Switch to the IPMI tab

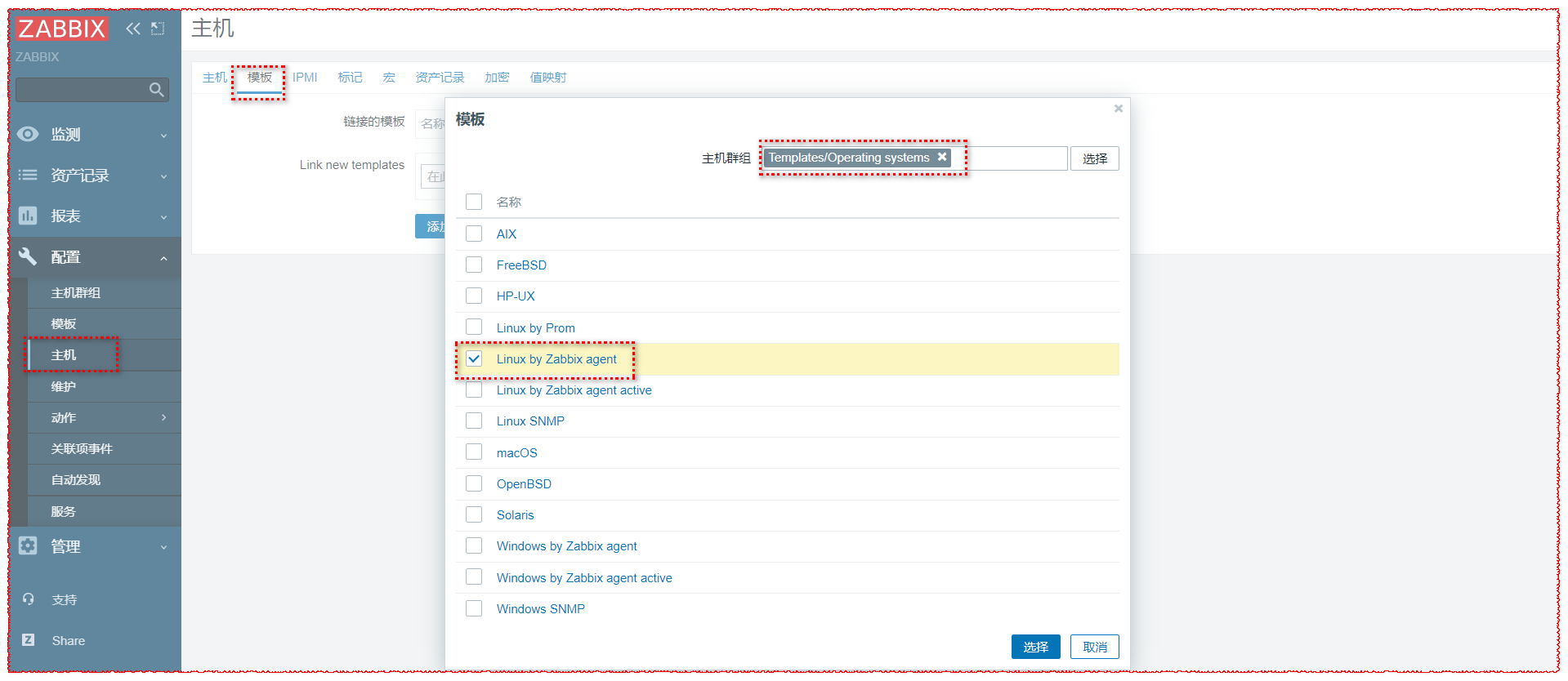pyautogui.click(x=305, y=77)
